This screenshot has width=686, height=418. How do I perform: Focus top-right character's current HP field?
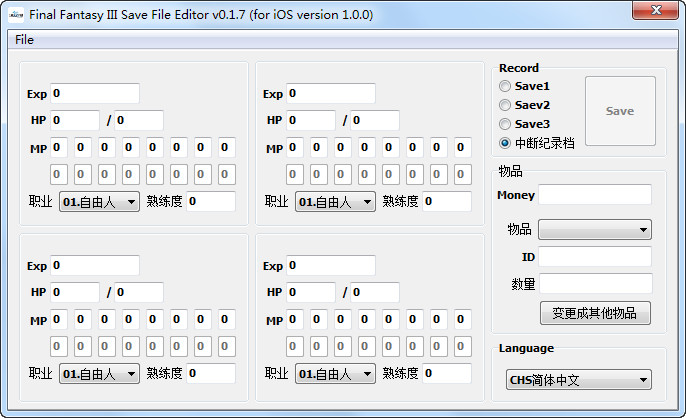(x=311, y=121)
